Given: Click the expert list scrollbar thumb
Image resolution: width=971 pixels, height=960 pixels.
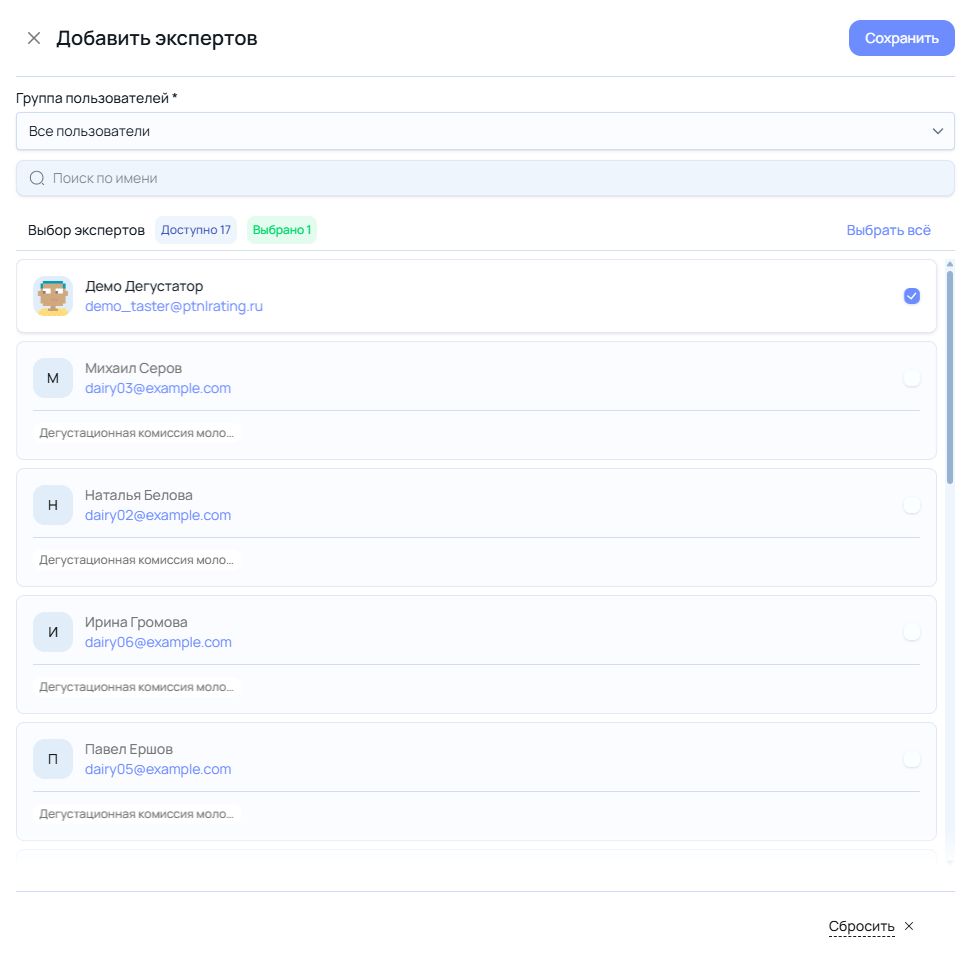Looking at the screenshot, I should (950, 377).
